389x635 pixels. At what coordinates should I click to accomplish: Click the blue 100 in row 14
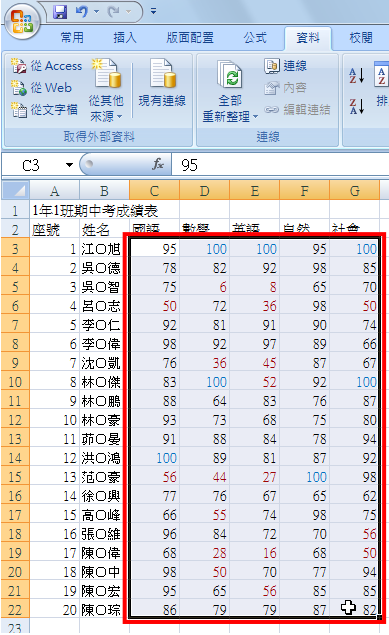(x=154, y=458)
